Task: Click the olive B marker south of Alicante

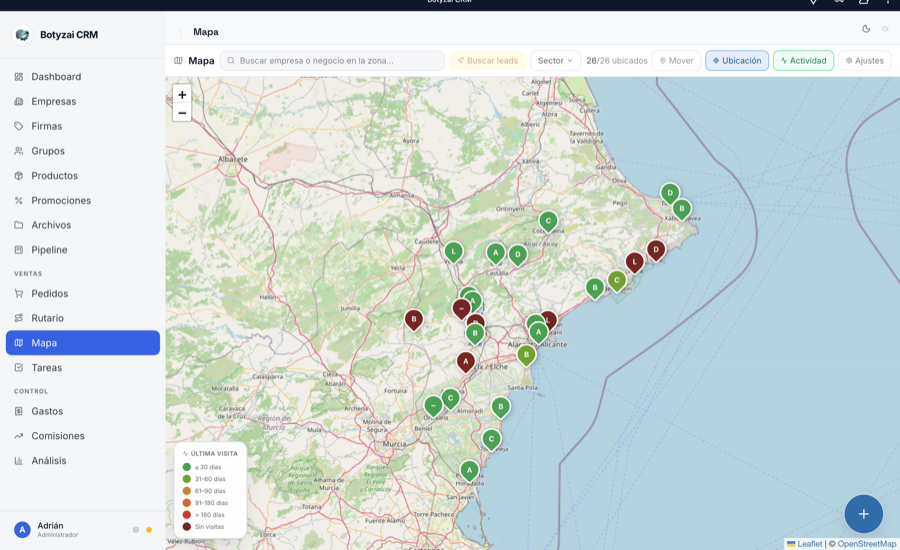Action: click(x=526, y=355)
